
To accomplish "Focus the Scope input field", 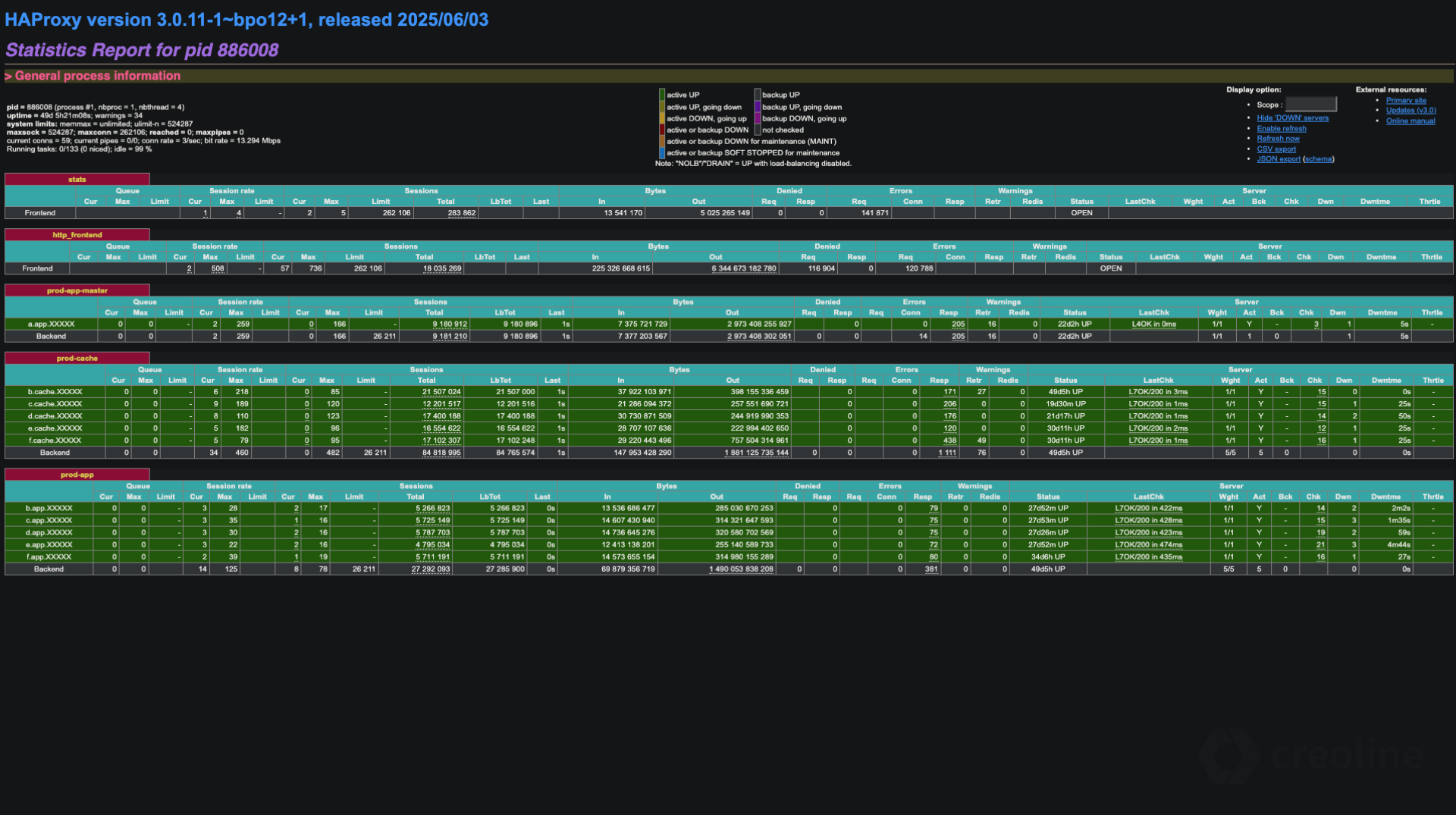I will point(1310,105).
